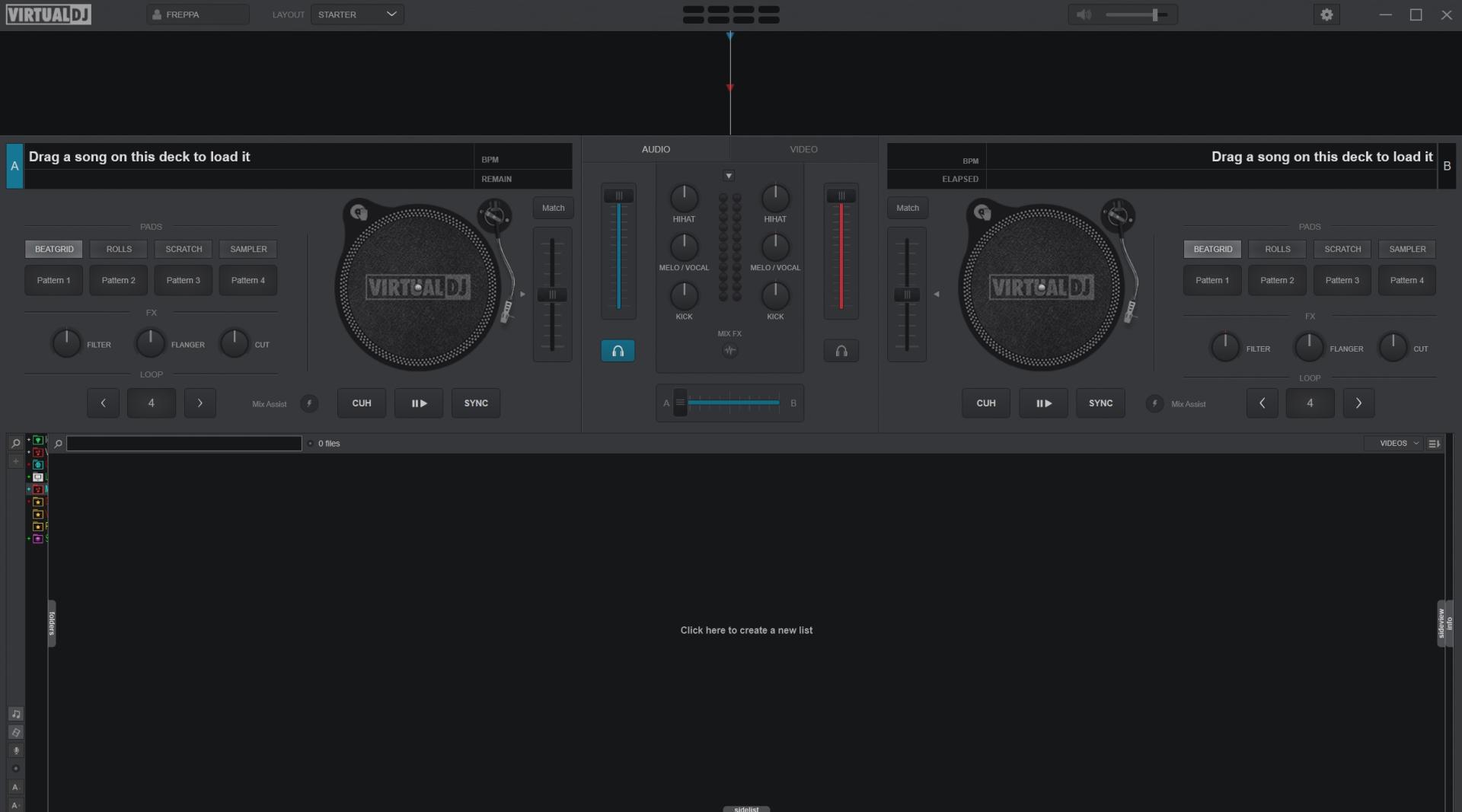Select the SAMPLER pads tab on deck A
Viewport: 1462px width, 812px height.
(x=248, y=249)
